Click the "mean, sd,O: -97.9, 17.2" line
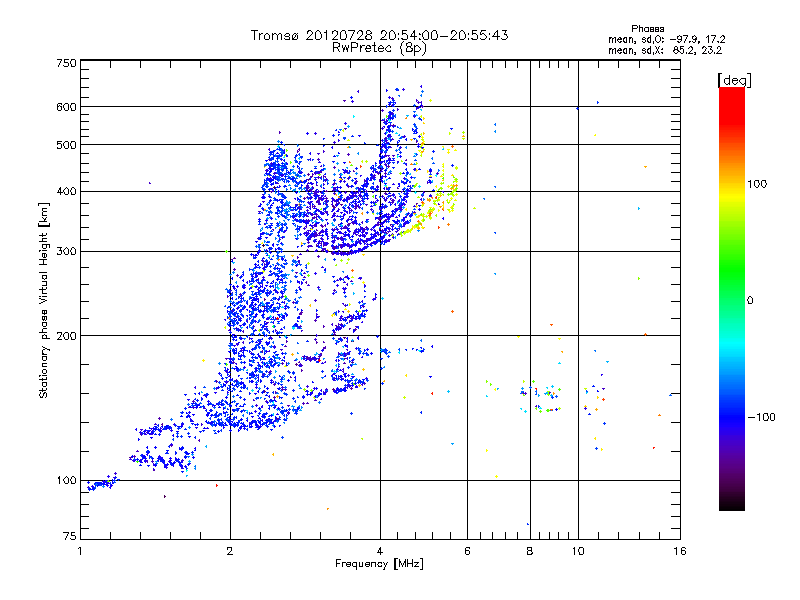This screenshot has width=800, height=600. pyautogui.click(x=666, y=39)
